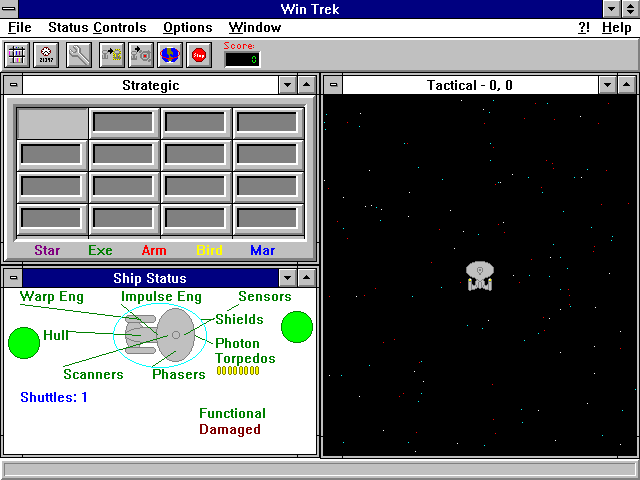Viewport: 640px width, 480px height.
Task: Open the Strategic window's system menu box
Action: pos(13,85)
